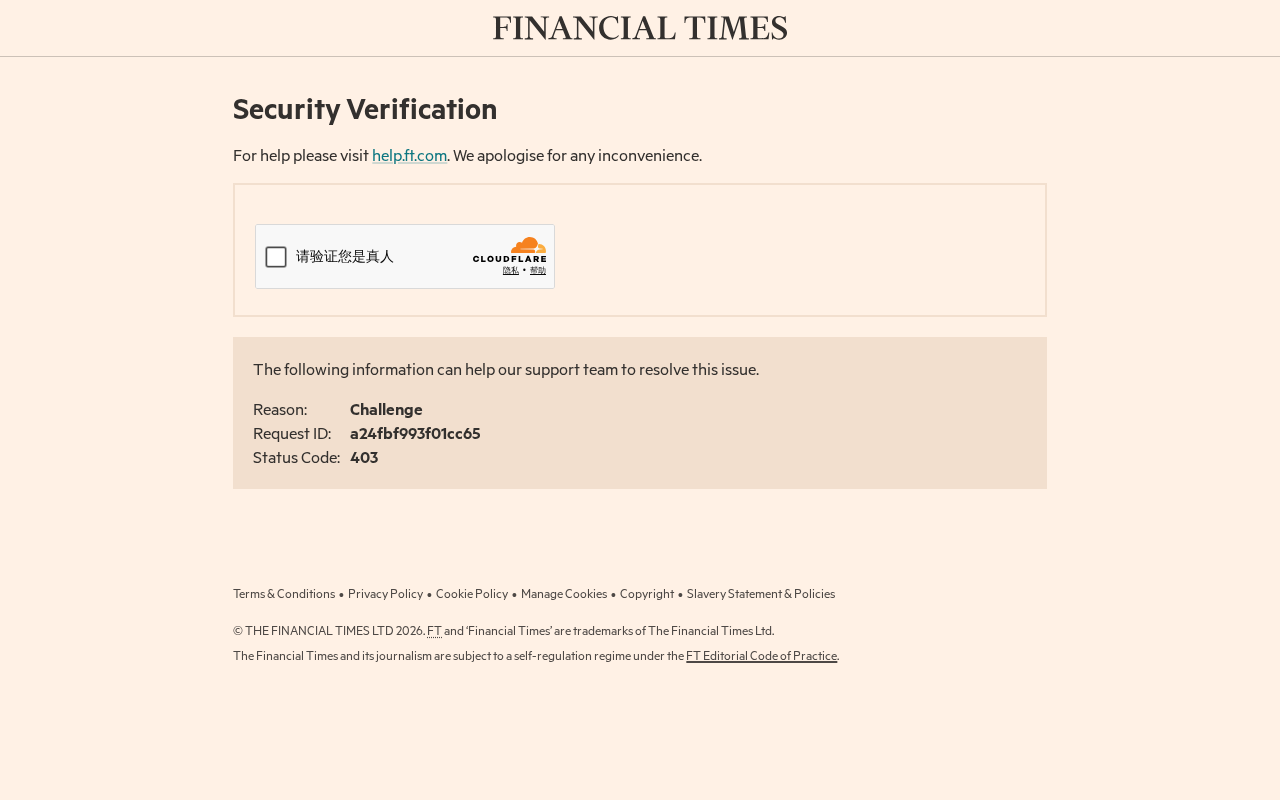Click the Financial Times masthead logo

(x=640, y=28)
